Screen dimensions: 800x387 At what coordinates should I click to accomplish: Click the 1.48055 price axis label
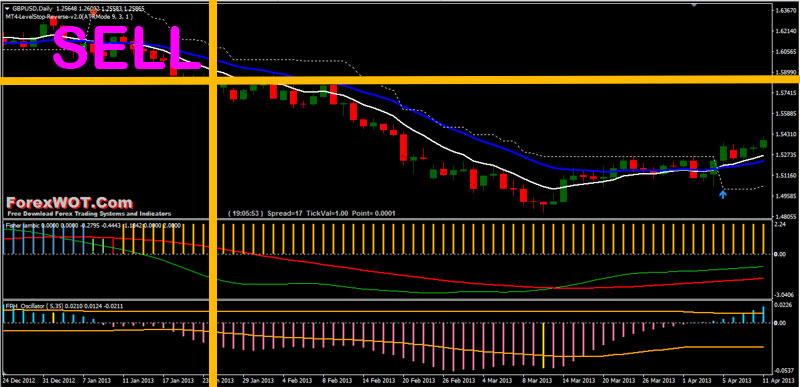pos(786,216)
